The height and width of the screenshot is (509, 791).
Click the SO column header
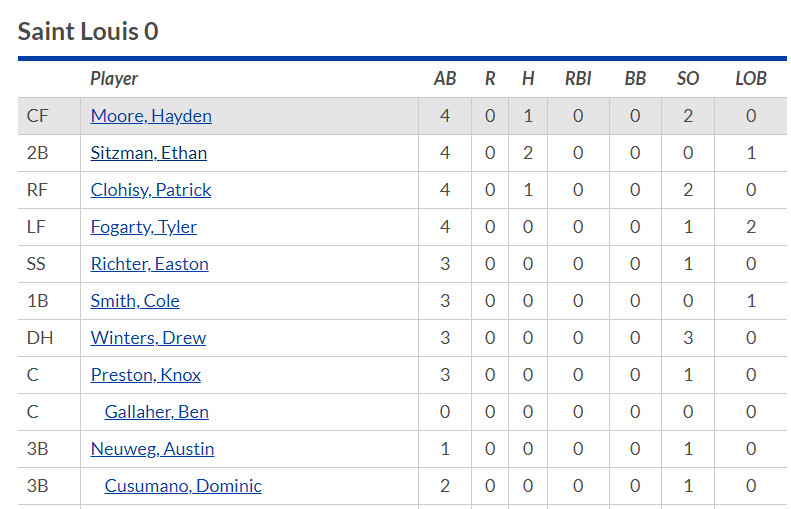pyautogui.click(x=688, y=79)
